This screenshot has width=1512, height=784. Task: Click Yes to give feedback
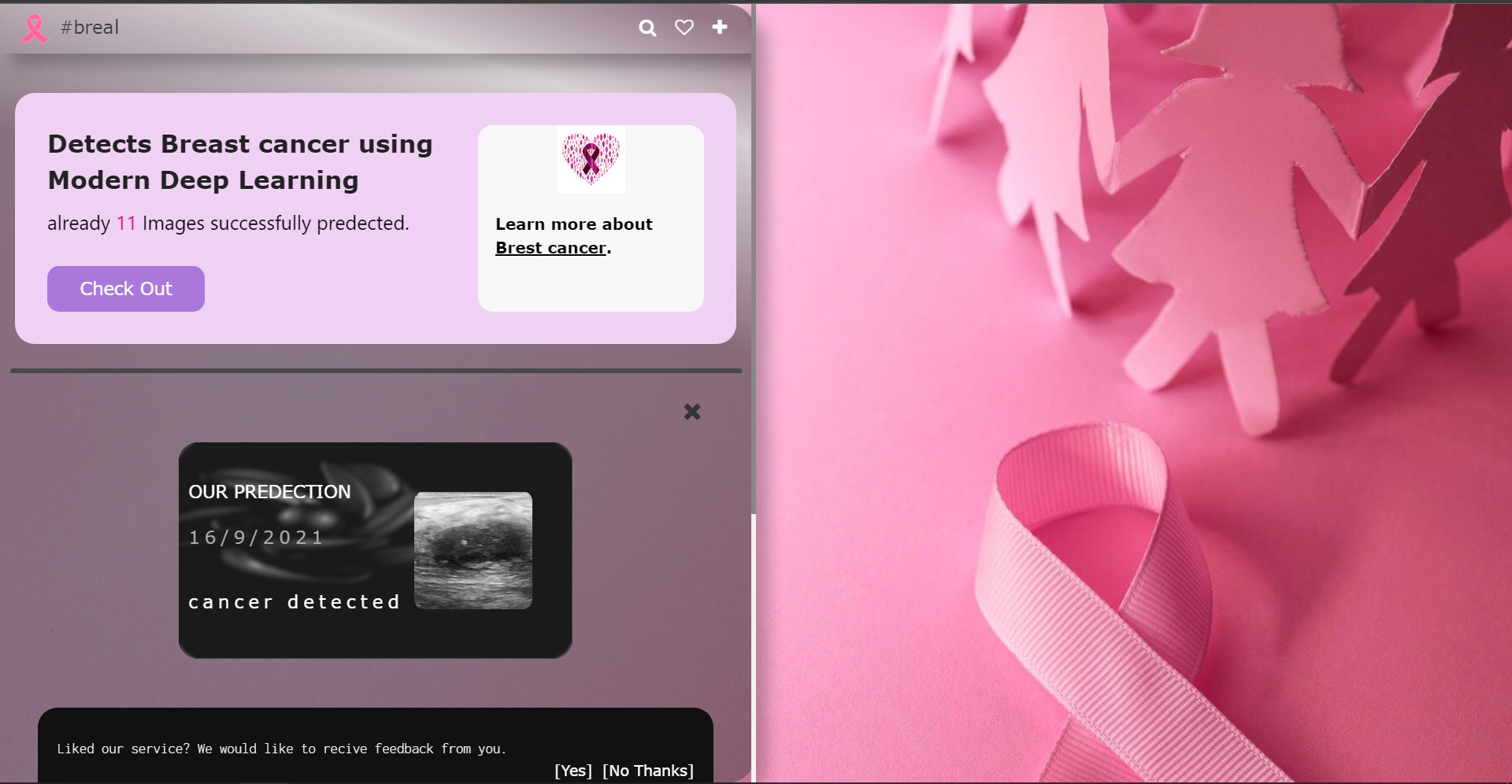(x=572, y=771)
